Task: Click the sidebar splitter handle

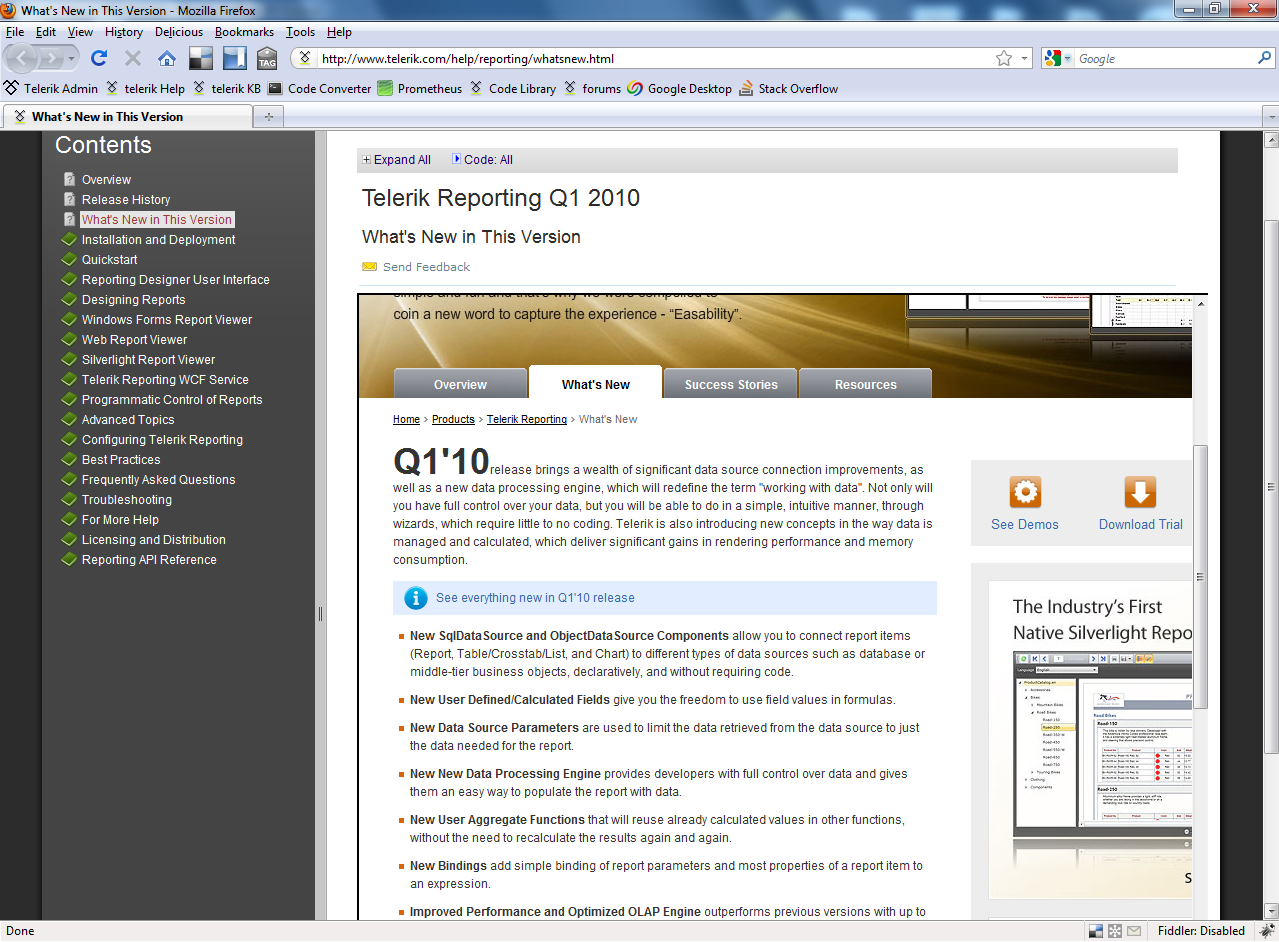Action: [320, 613]
